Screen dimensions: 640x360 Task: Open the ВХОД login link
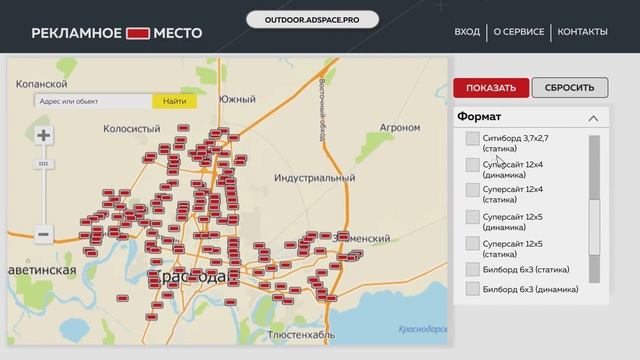pyautogui.click(x=467, y=32)
